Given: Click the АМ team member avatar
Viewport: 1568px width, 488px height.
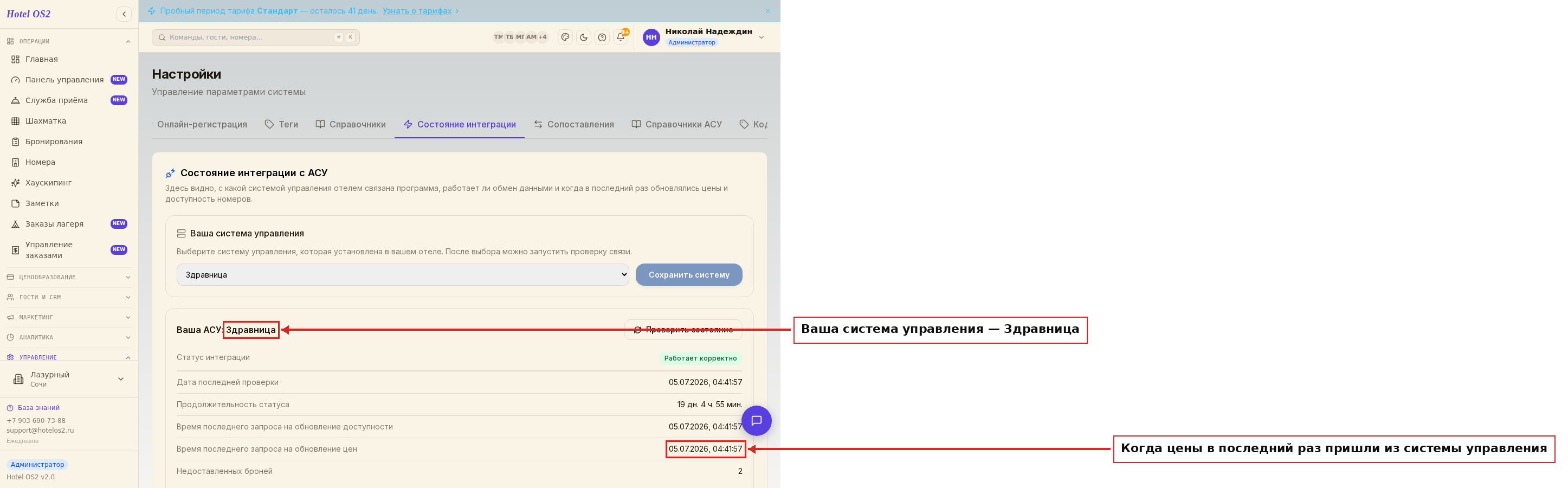Looking at the screenshot, I should coord(531,37).
